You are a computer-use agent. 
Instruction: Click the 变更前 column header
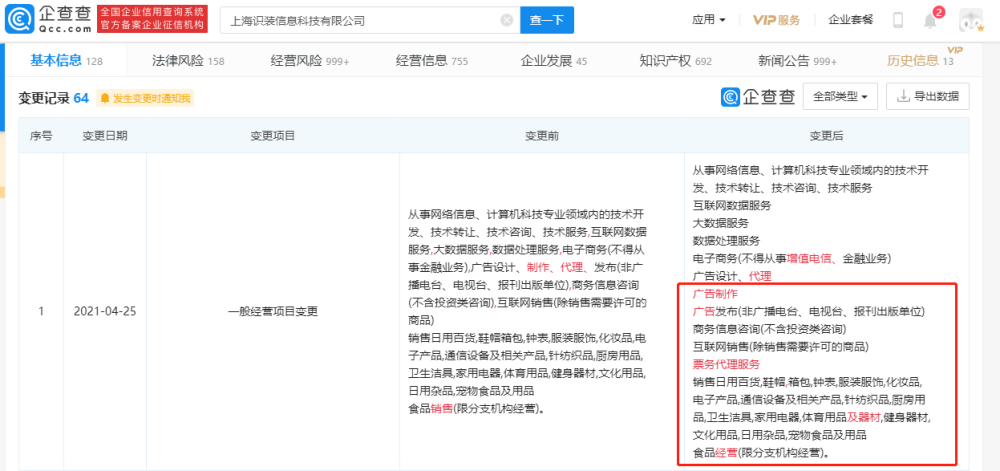click(x=542, y=136)
